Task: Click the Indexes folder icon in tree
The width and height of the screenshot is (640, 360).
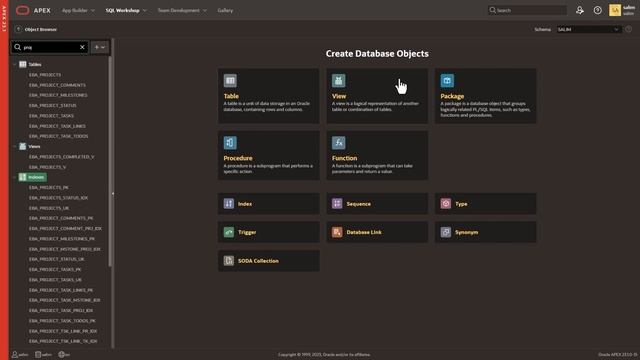Action: (22, 177)
